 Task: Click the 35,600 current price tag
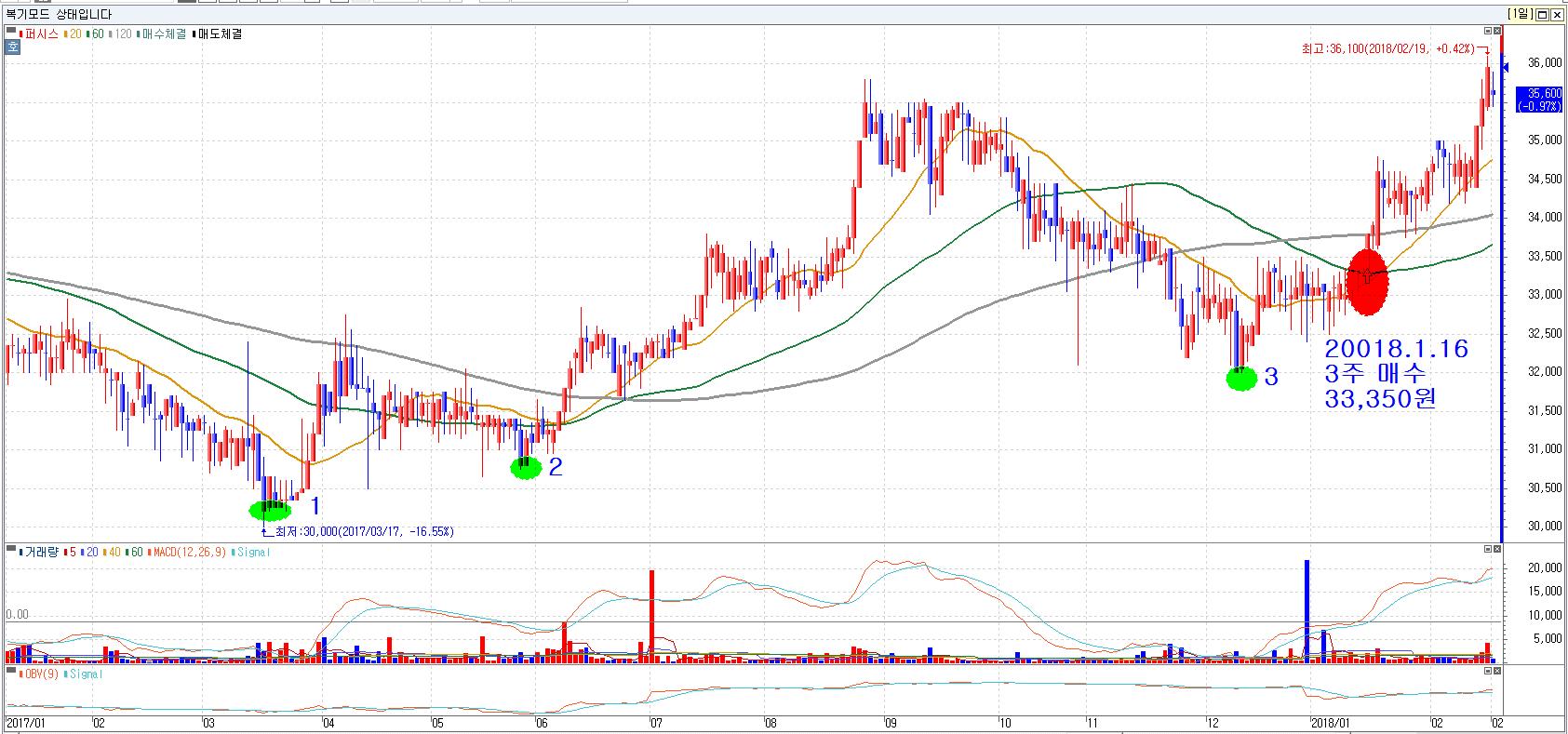1538,99
